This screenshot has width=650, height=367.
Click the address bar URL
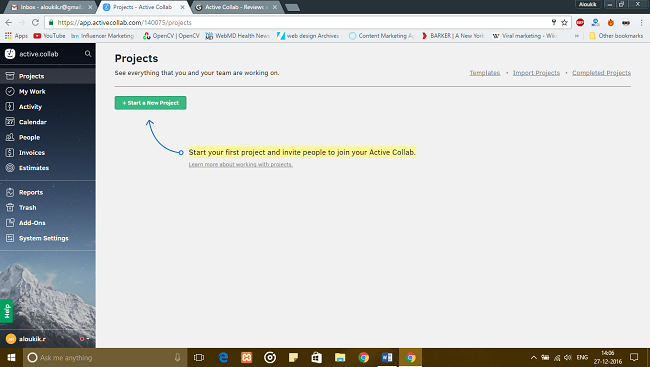point(124,22)
